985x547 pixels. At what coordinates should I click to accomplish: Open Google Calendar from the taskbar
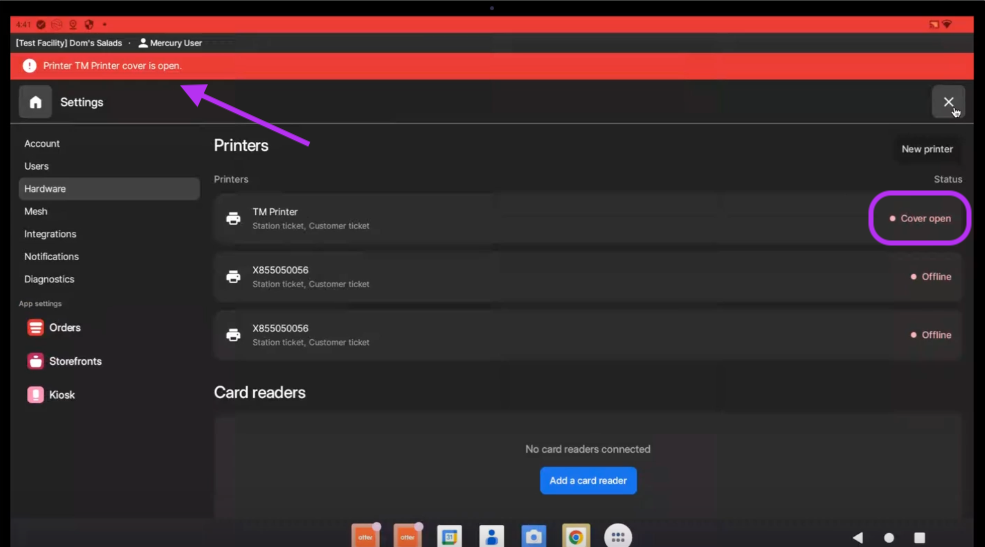click(450, 537)
